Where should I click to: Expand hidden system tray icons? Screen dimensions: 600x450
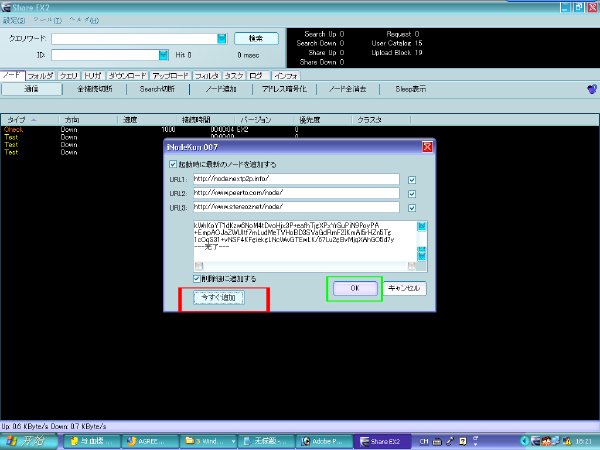[524, 442]
